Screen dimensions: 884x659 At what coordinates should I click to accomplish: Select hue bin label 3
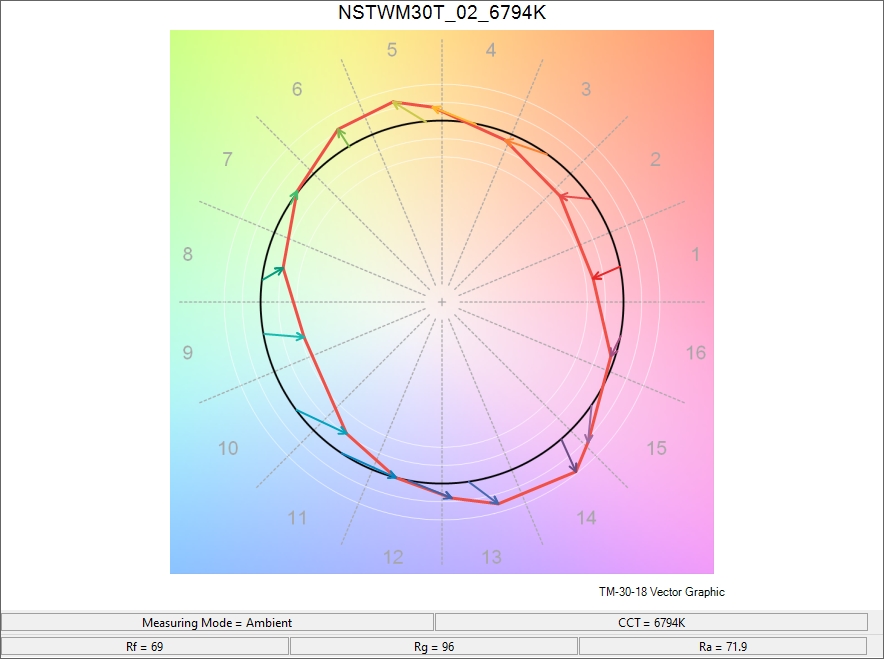[x=586, y=90]
